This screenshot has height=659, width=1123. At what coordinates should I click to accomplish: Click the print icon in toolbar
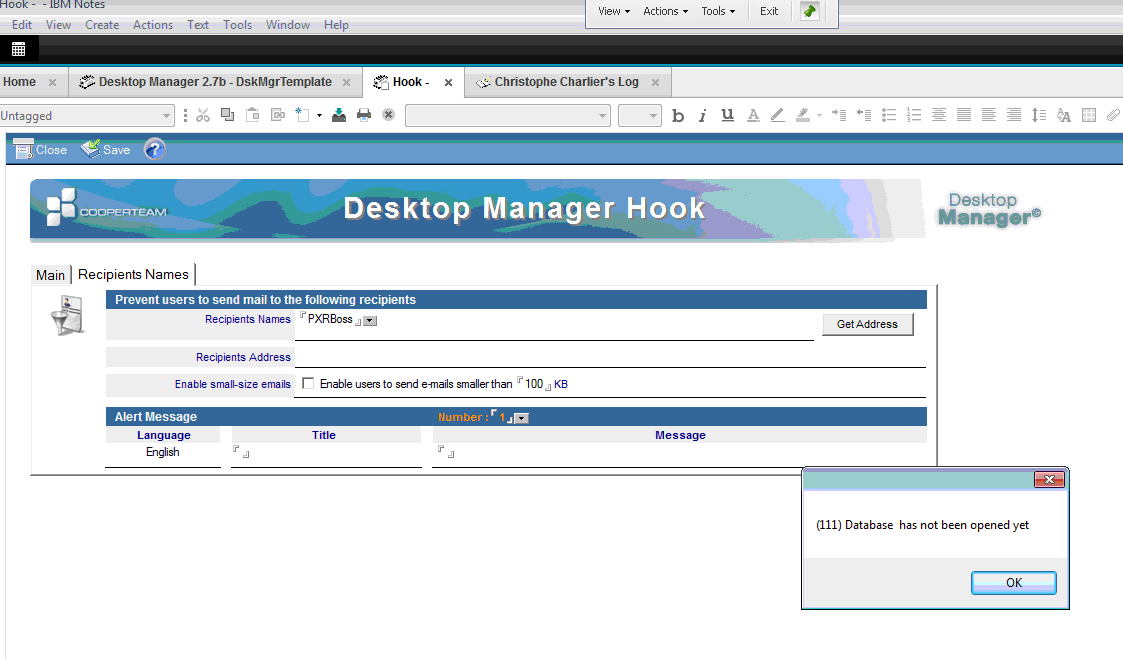pyautogui.click(x=364, y=116)
